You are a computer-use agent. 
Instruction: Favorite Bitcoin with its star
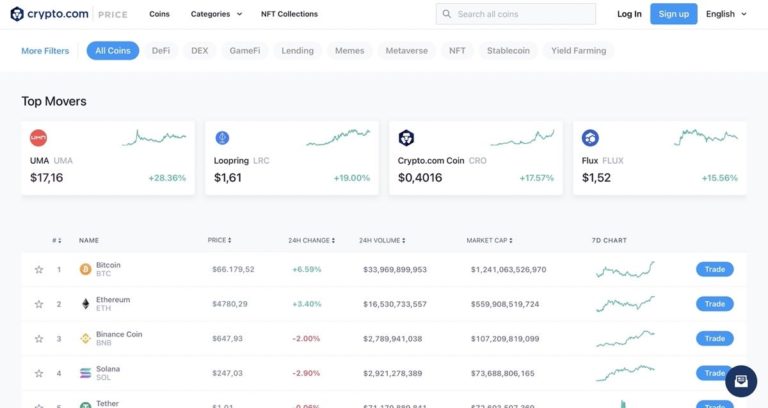[39, 269]
